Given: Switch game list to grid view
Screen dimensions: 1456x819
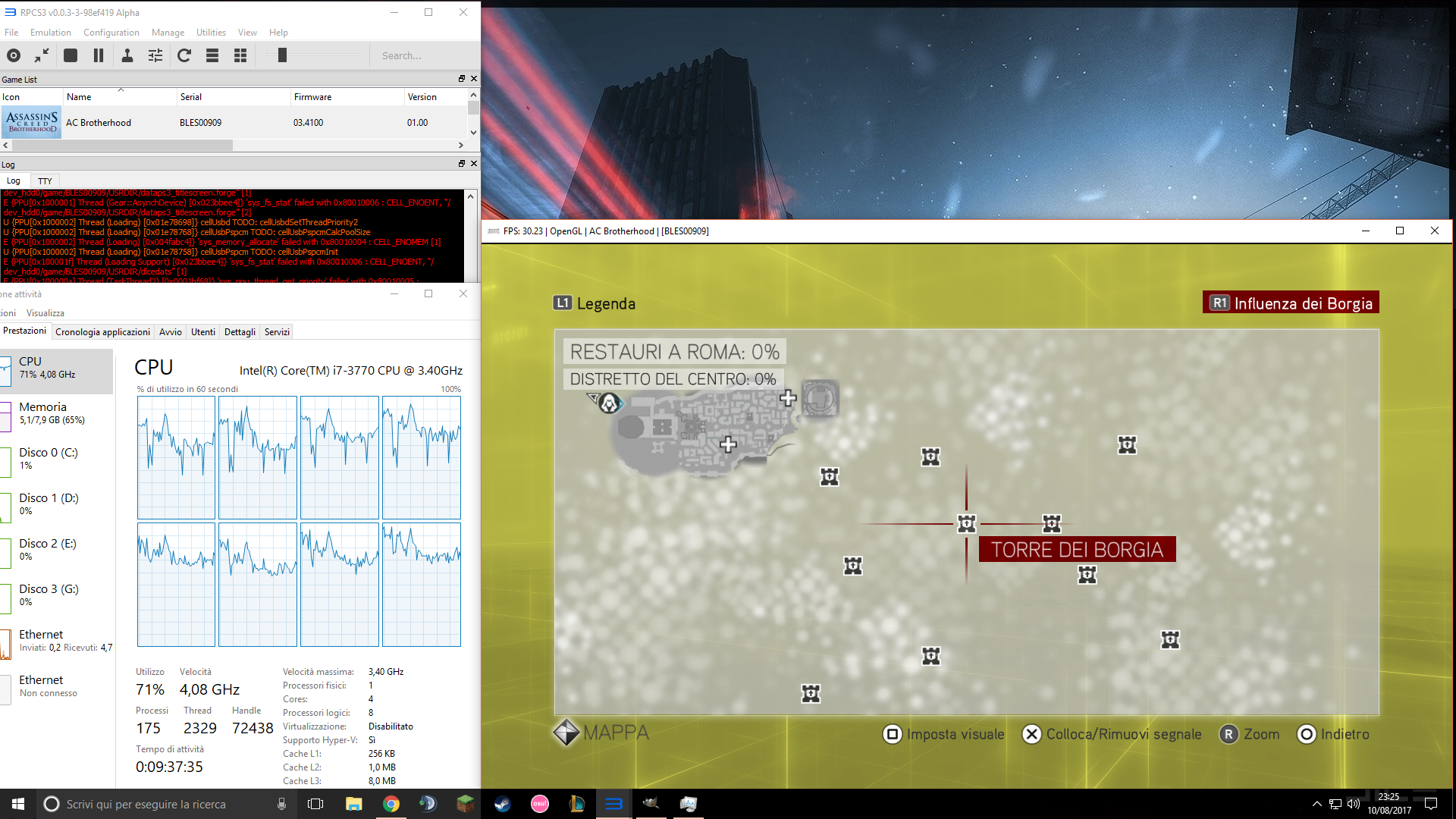Looking at the screenshot, I should [x=240, y=55].
